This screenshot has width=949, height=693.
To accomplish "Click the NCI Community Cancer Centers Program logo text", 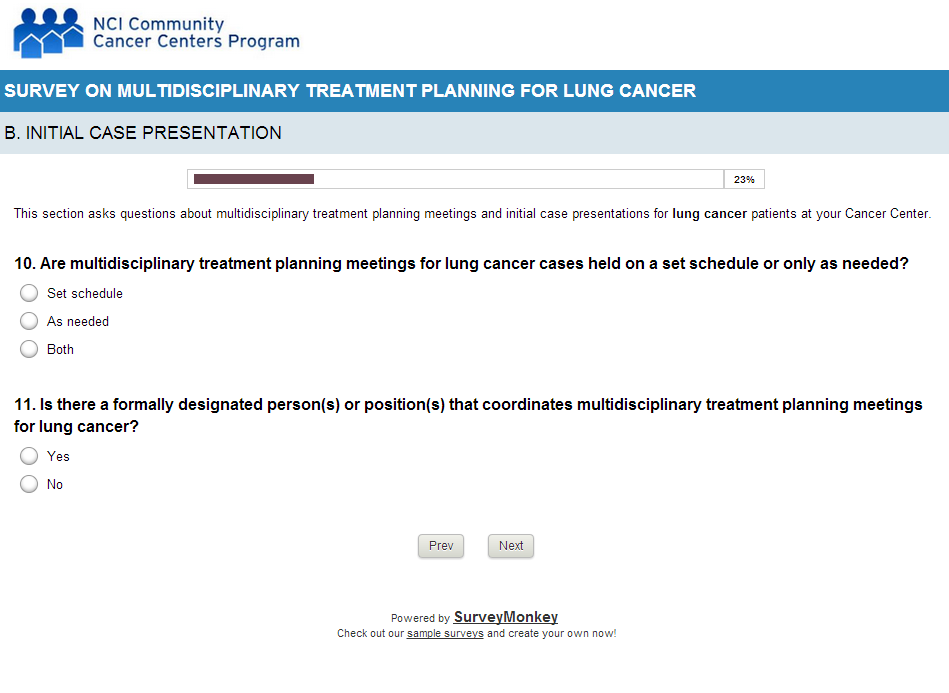I will (x=195, y=32).
